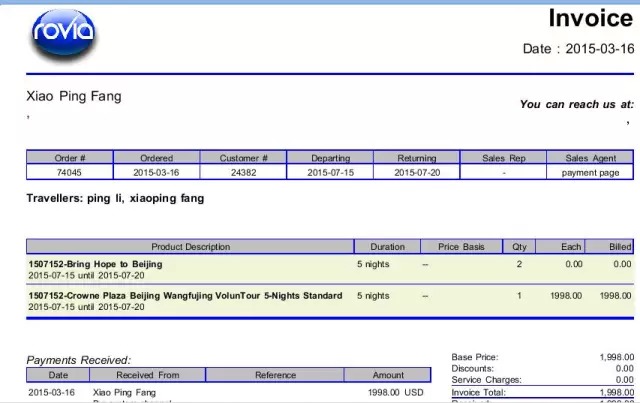Image resolution: width=640 pixels, height=403 pixels.
Task: Select the Order # column header
Action: coord(69,158)
